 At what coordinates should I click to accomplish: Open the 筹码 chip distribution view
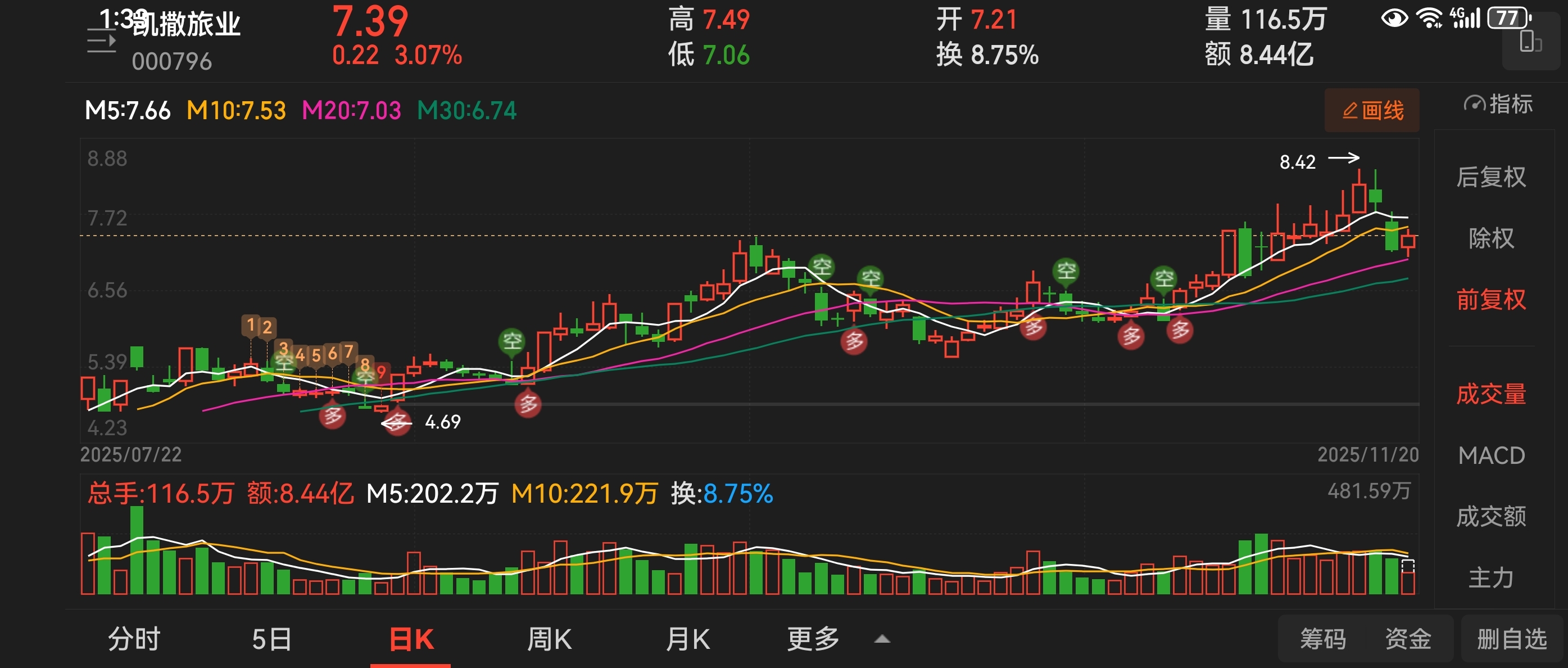(1323, 639)
